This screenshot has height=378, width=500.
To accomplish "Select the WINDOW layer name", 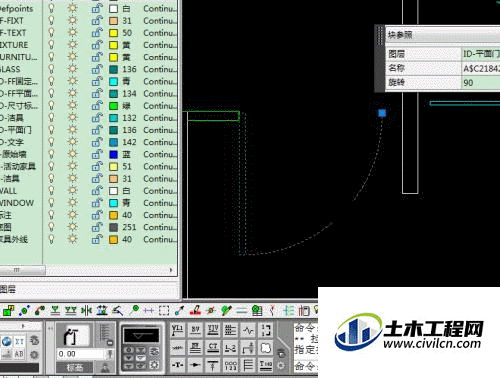I will tap(17, 203).
